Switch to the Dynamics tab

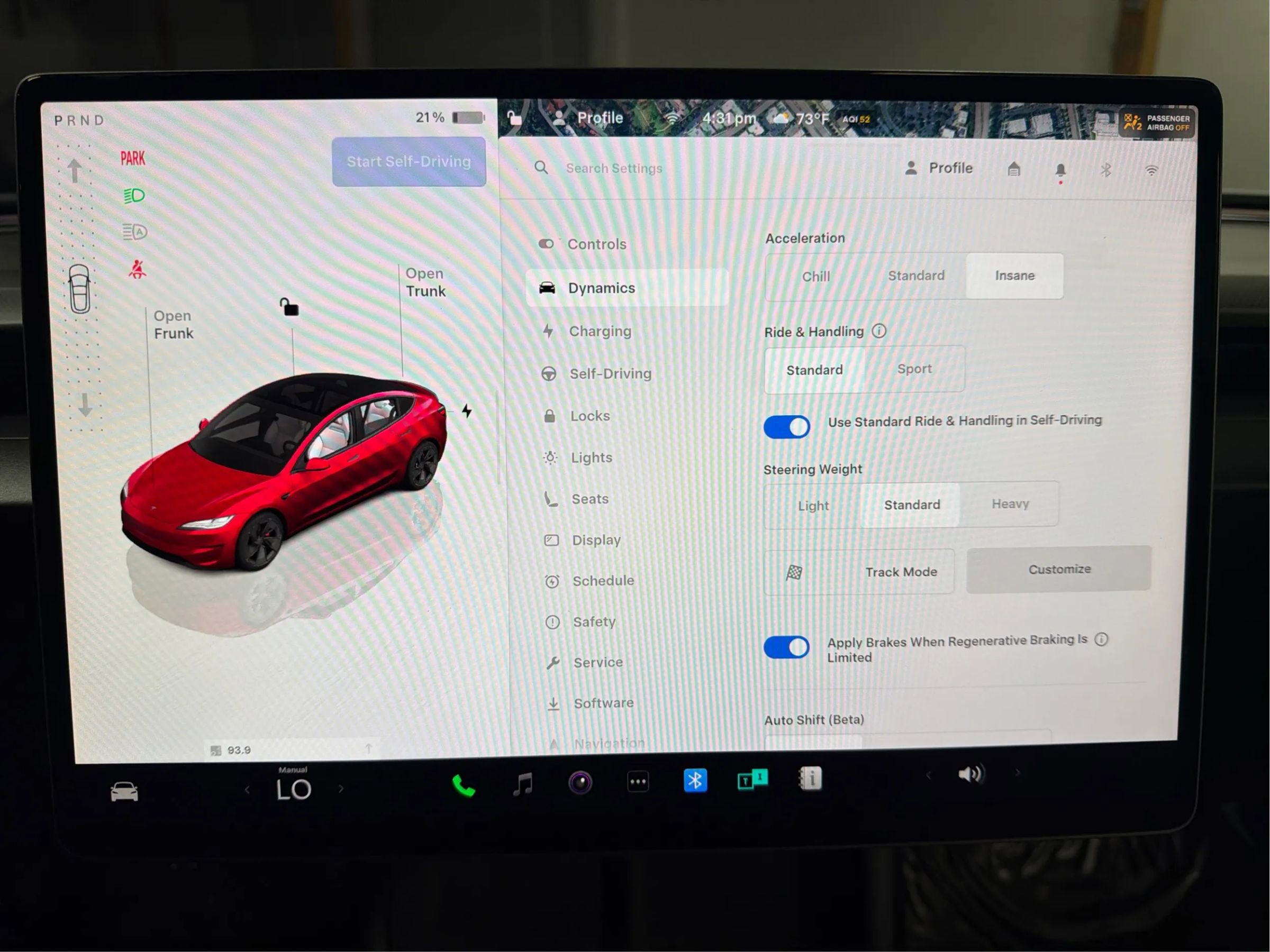click(x=602, y=288)
